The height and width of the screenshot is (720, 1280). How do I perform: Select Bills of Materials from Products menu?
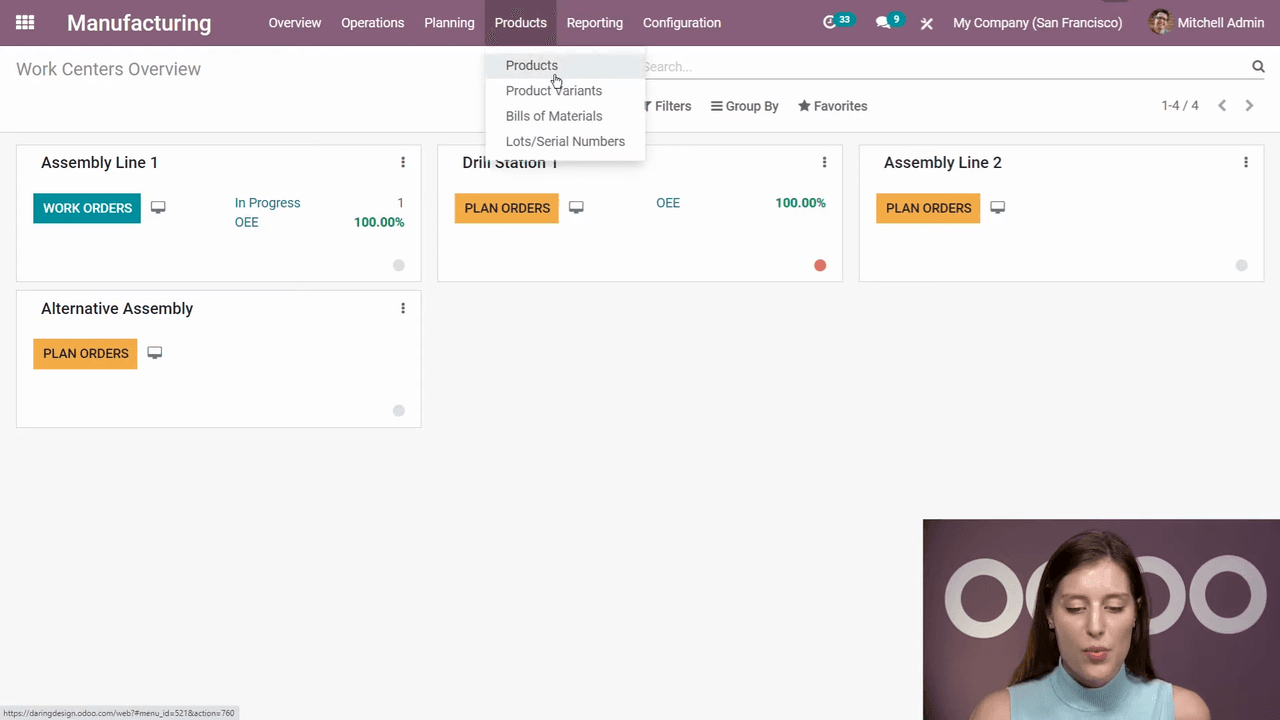pyautogui.click(x=554, y=116)
